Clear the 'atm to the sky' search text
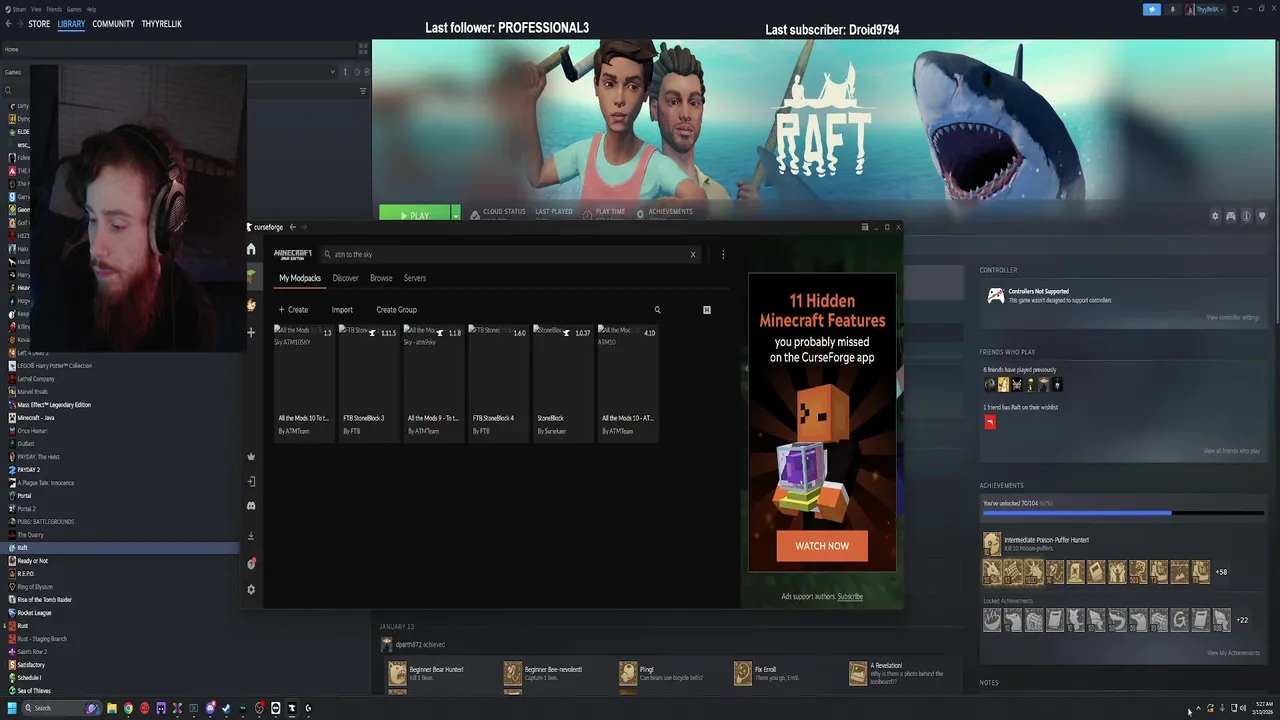The height and width of the screenshot is (720, 1280). click(x=692, y=254)
